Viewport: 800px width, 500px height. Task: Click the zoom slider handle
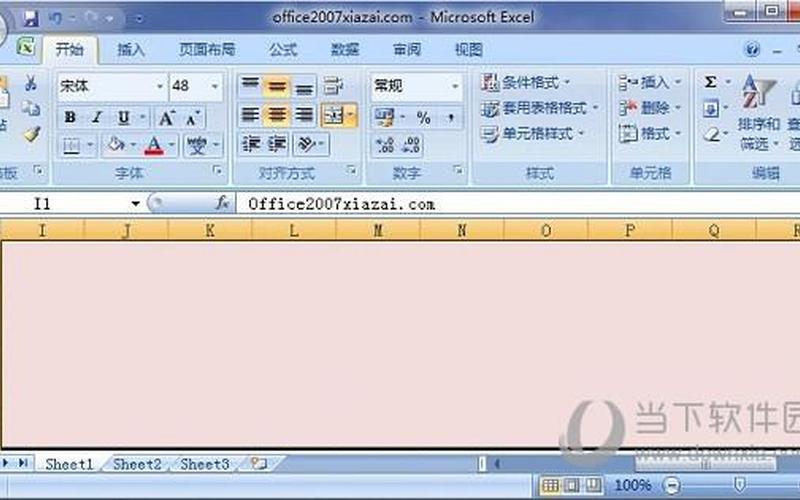[739, 484]
